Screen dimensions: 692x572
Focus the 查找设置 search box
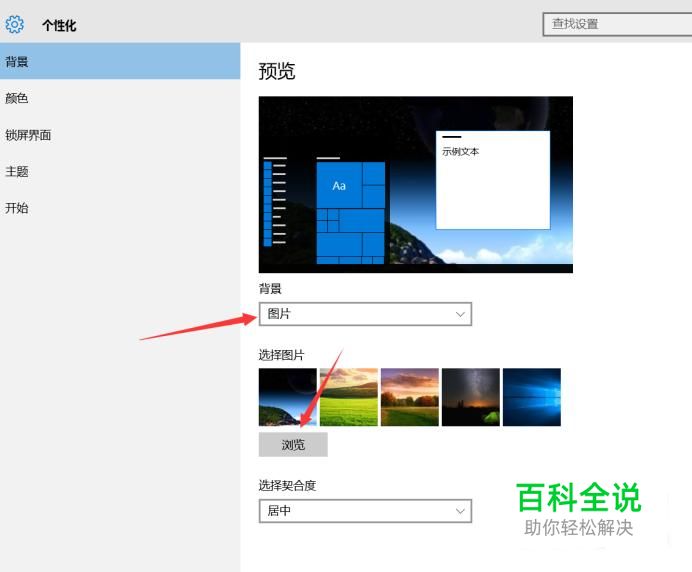[x=617, y=24]
